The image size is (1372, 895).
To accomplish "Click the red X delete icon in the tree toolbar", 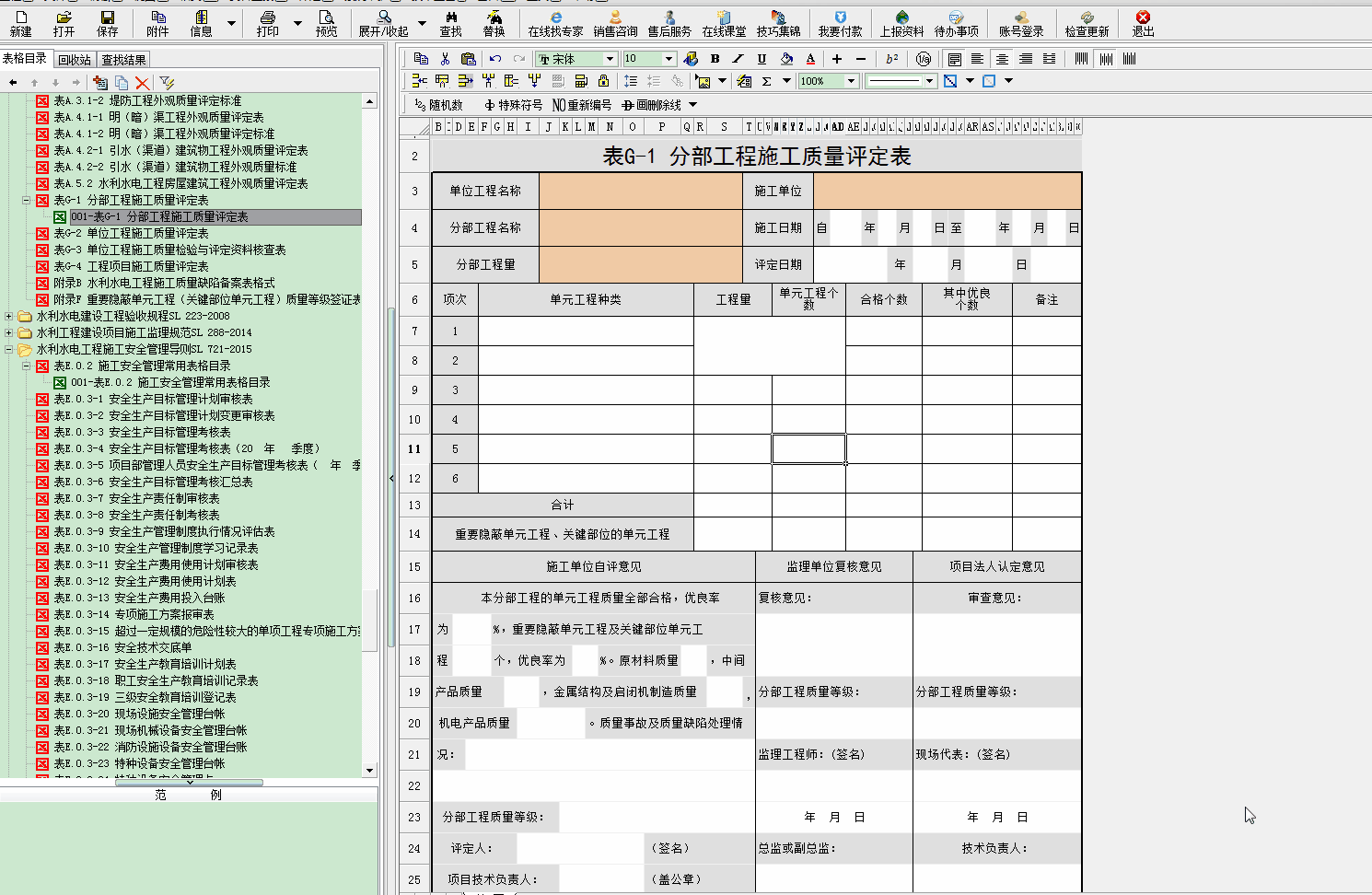I will pyautogui.click(x=142, y=83).
